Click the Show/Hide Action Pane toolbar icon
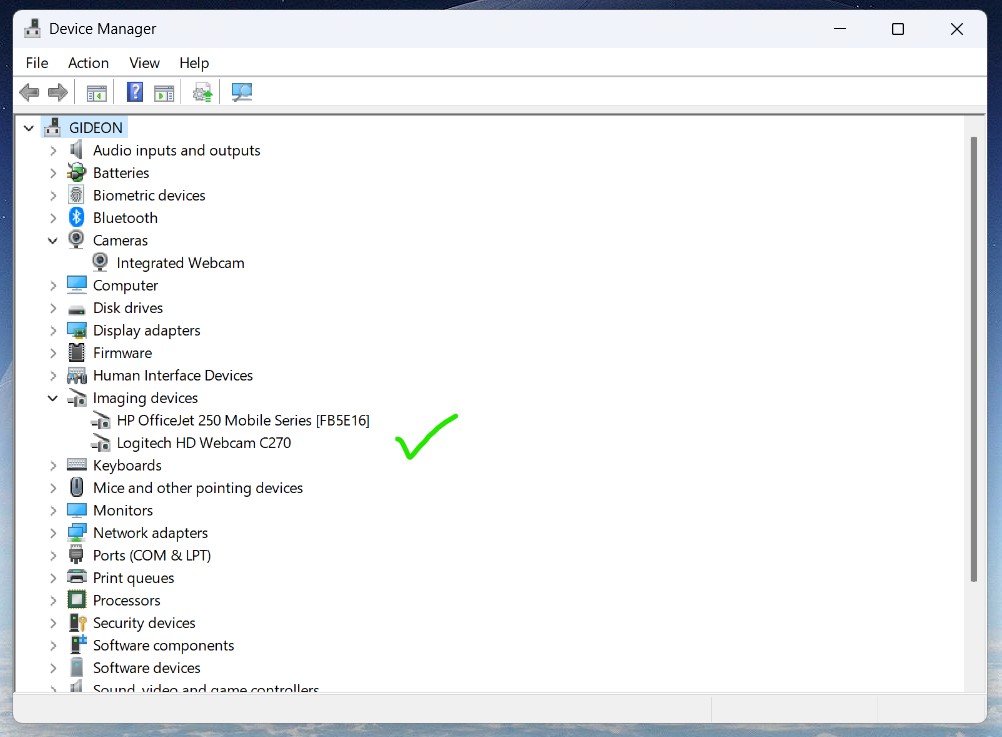This screenshot has width=1002, height=737. pyautogui.click(x=164, y=93)
